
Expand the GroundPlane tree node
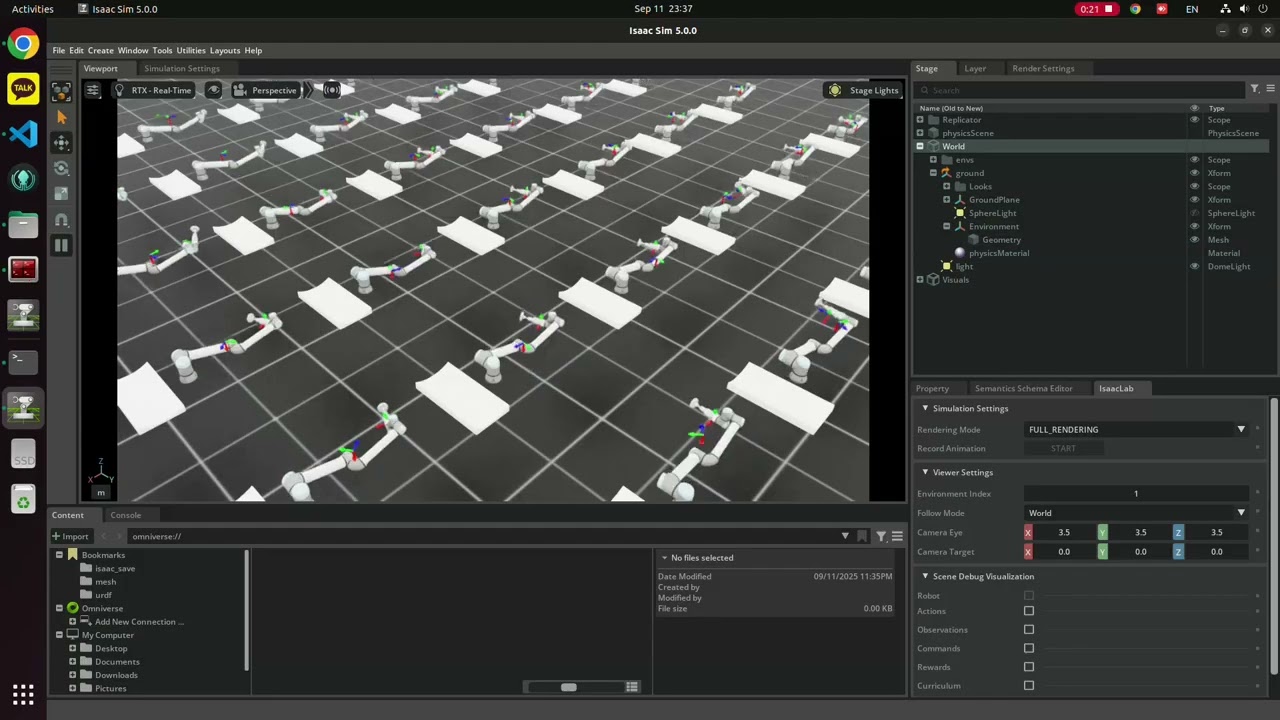click(946, 200)
